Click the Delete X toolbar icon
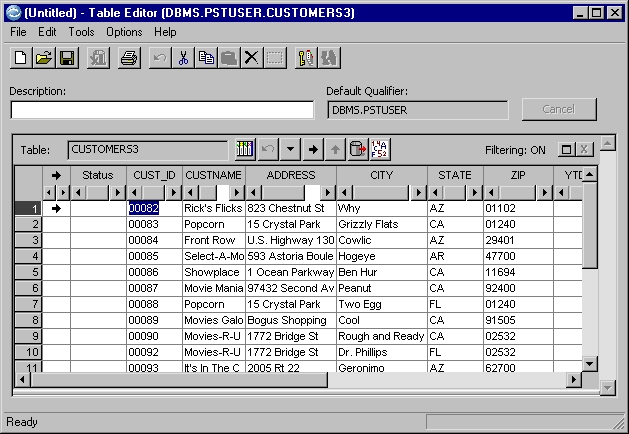The width and height of the screenshot is (629, 434). click(x=252, y=58)
